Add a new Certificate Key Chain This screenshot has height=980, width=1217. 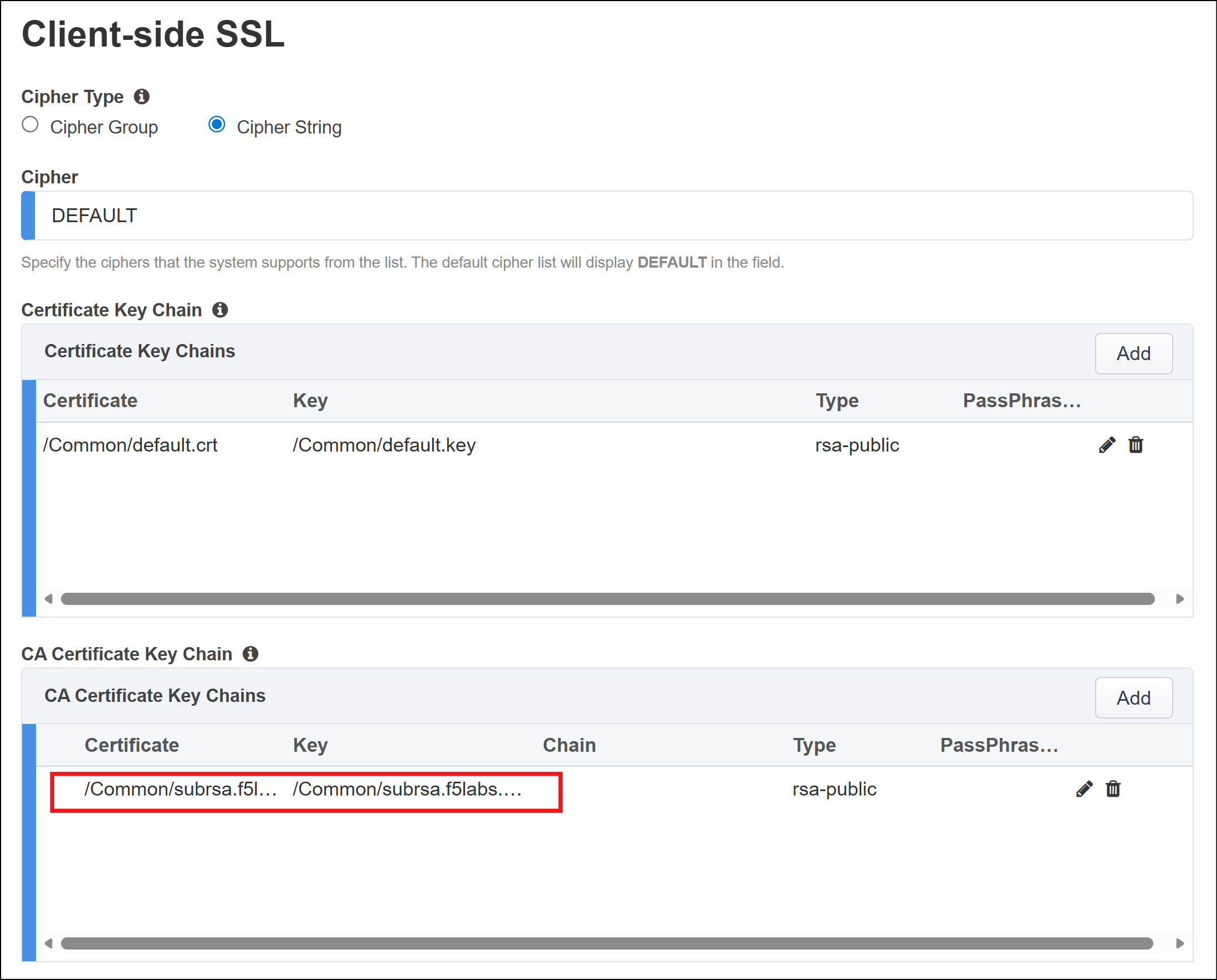pos(1133,353)
